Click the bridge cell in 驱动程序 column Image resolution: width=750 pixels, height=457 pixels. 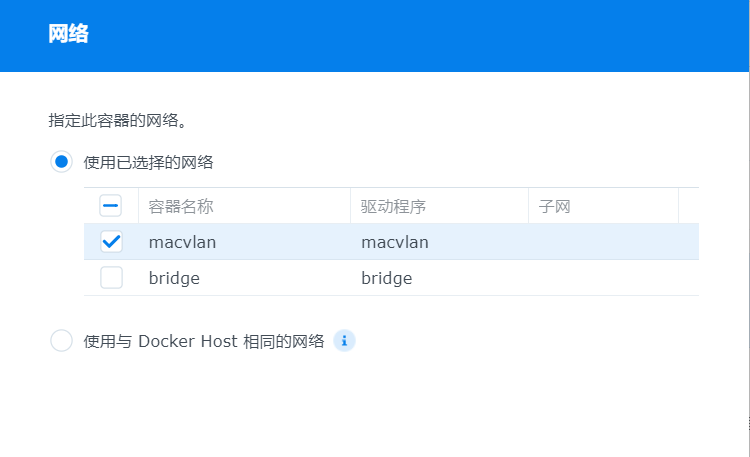pyautogui.click(x=387, y=278)
